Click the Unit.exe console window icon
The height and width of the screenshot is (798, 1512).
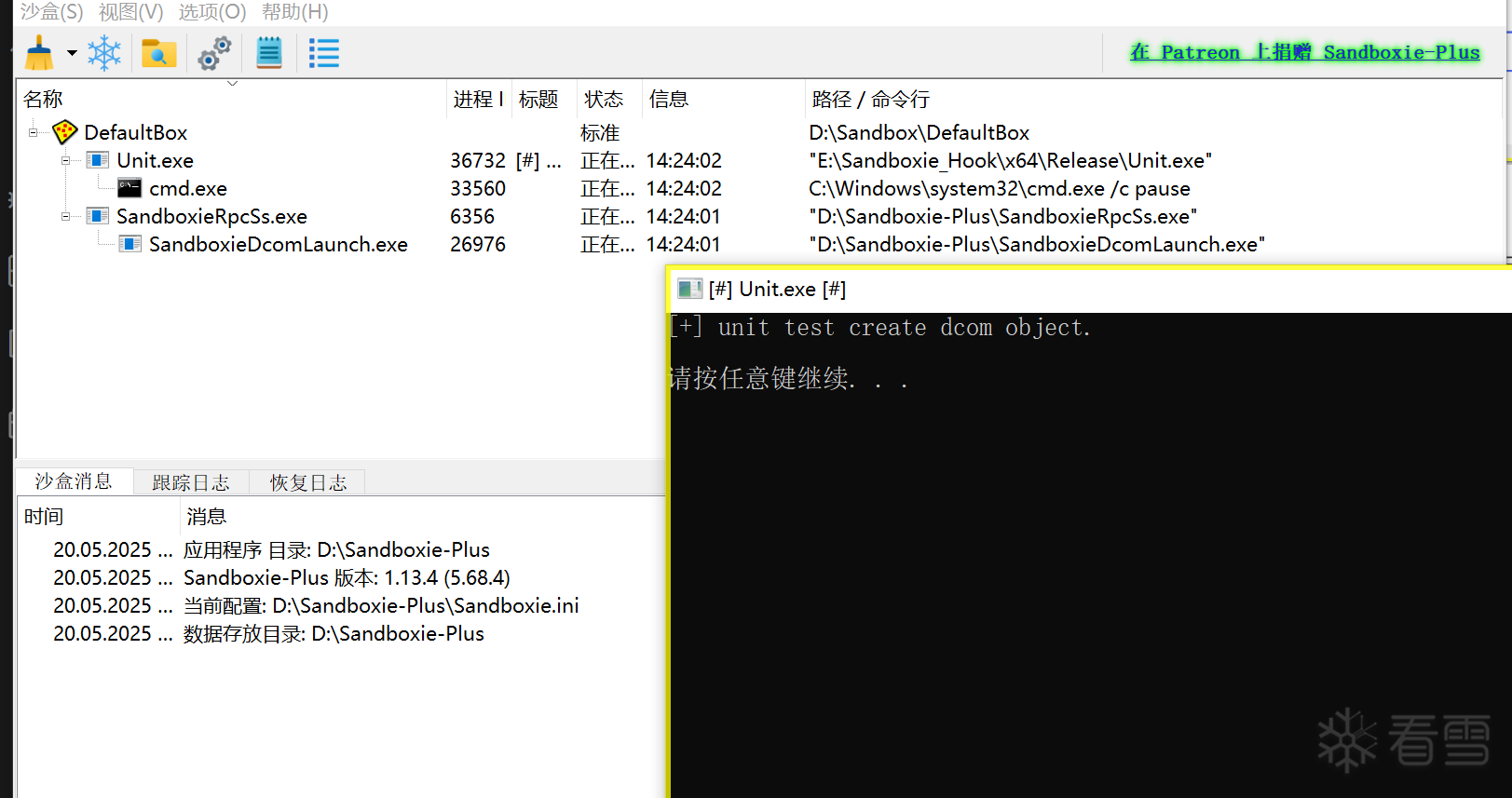(689, 289)
